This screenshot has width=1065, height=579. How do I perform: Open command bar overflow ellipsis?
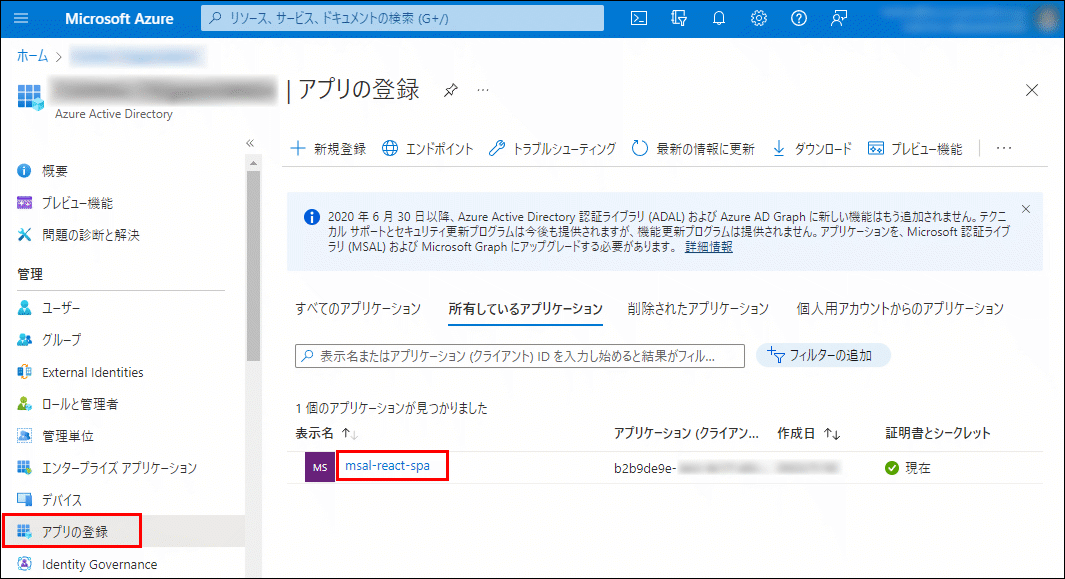(x=1004, y=148)
